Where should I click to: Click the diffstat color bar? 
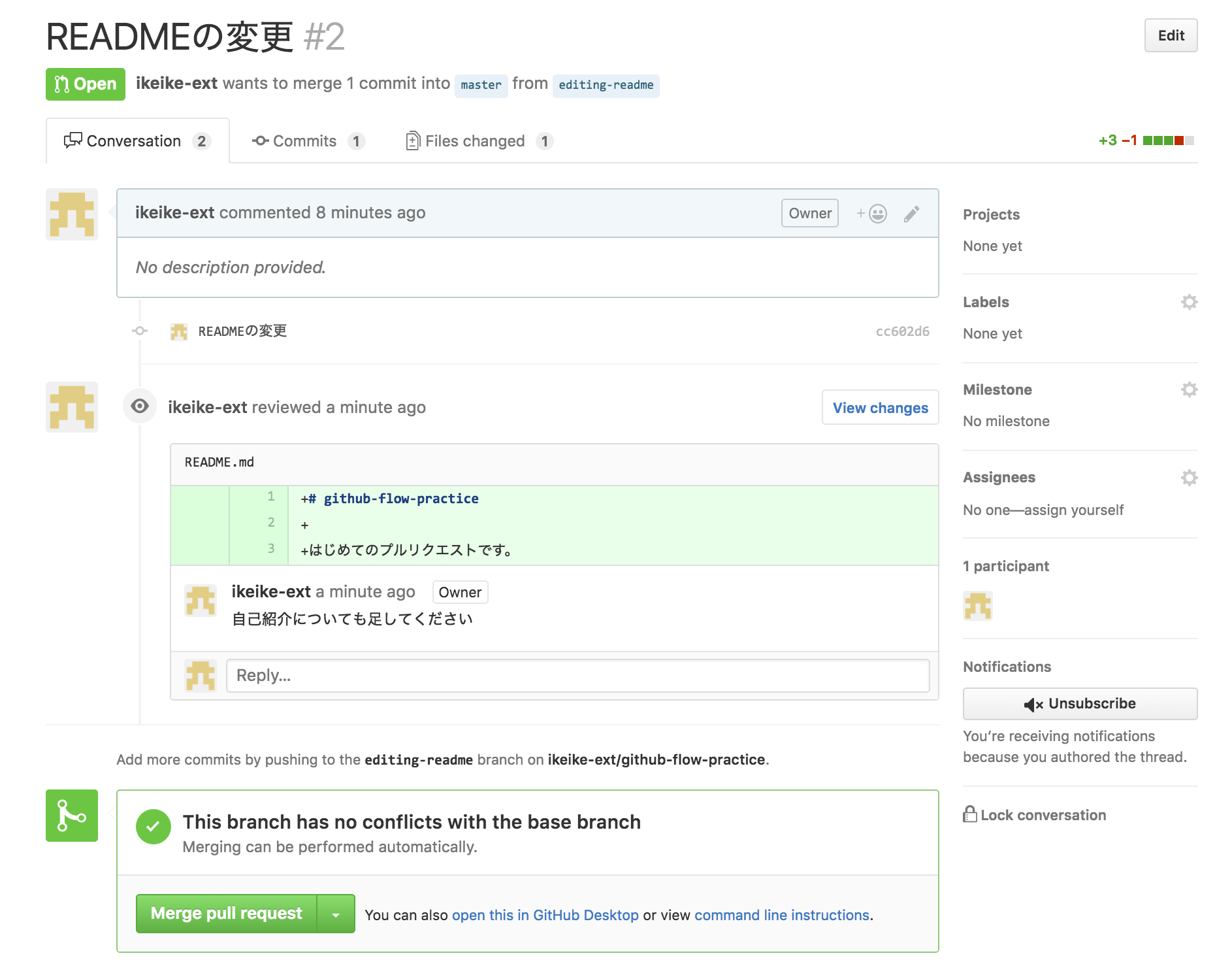[1169, 141]
